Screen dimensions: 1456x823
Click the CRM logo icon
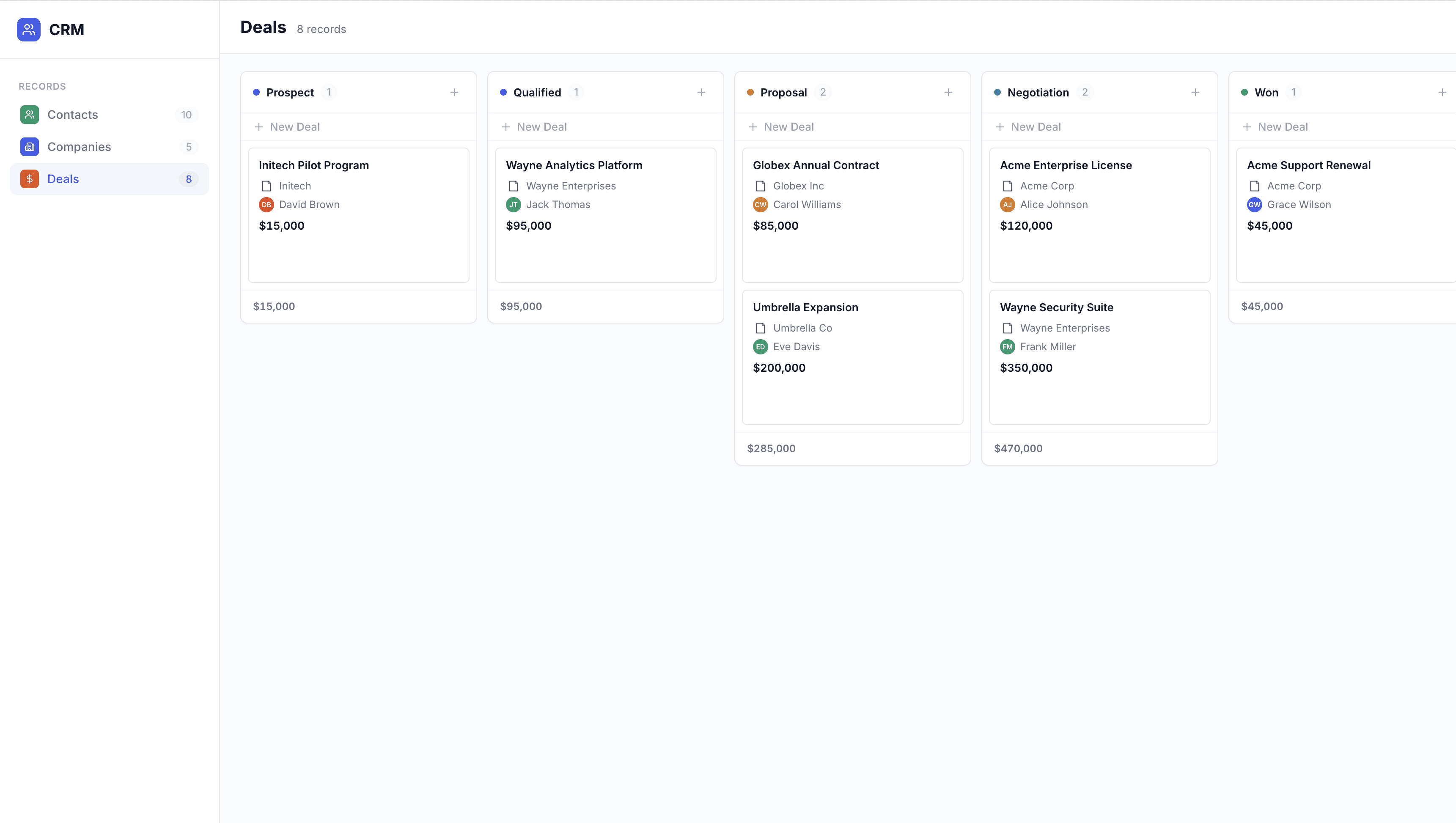(28, 30)
